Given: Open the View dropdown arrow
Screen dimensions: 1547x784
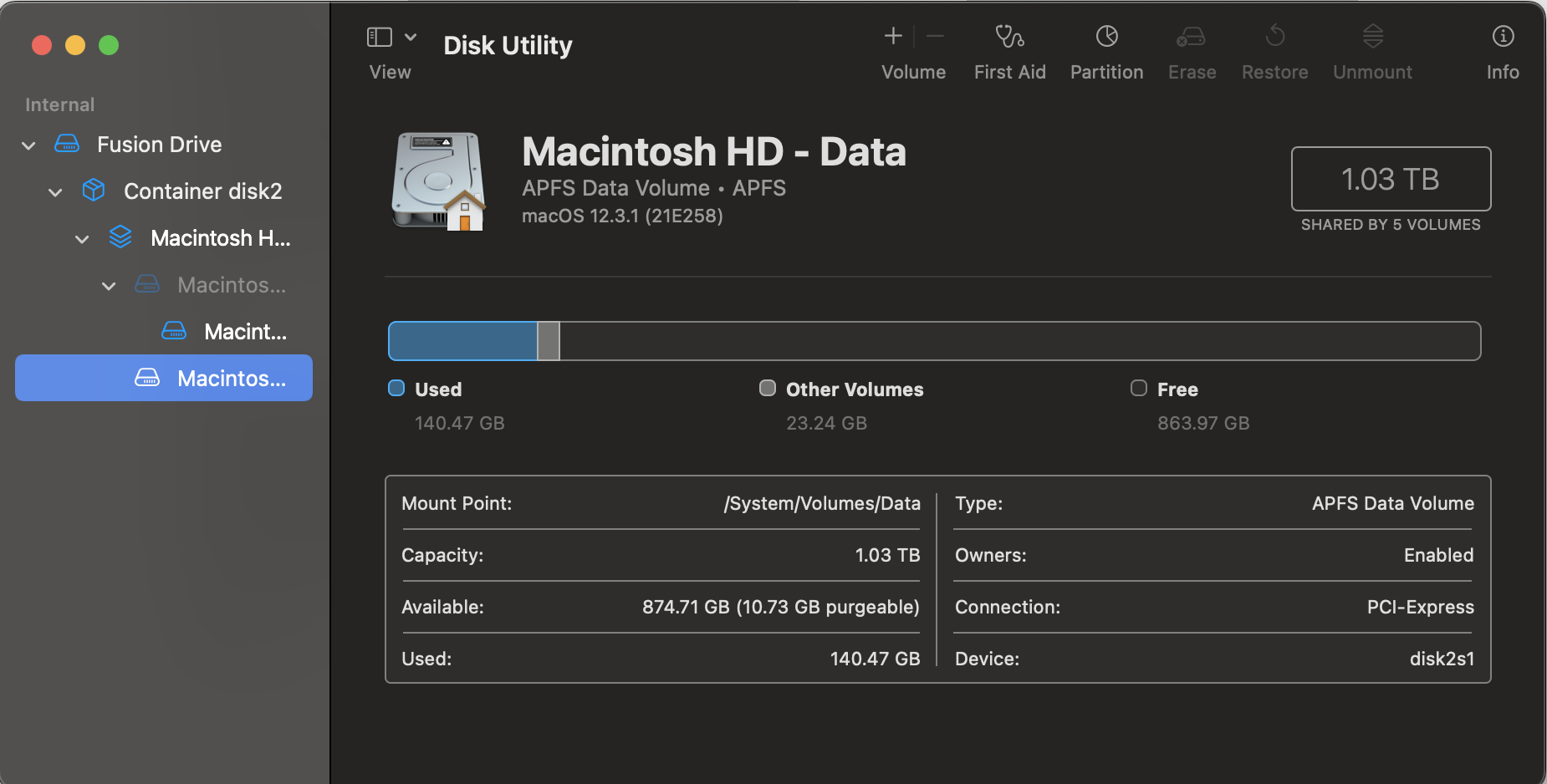Looking at the screenshot, I should coord(411,37).
